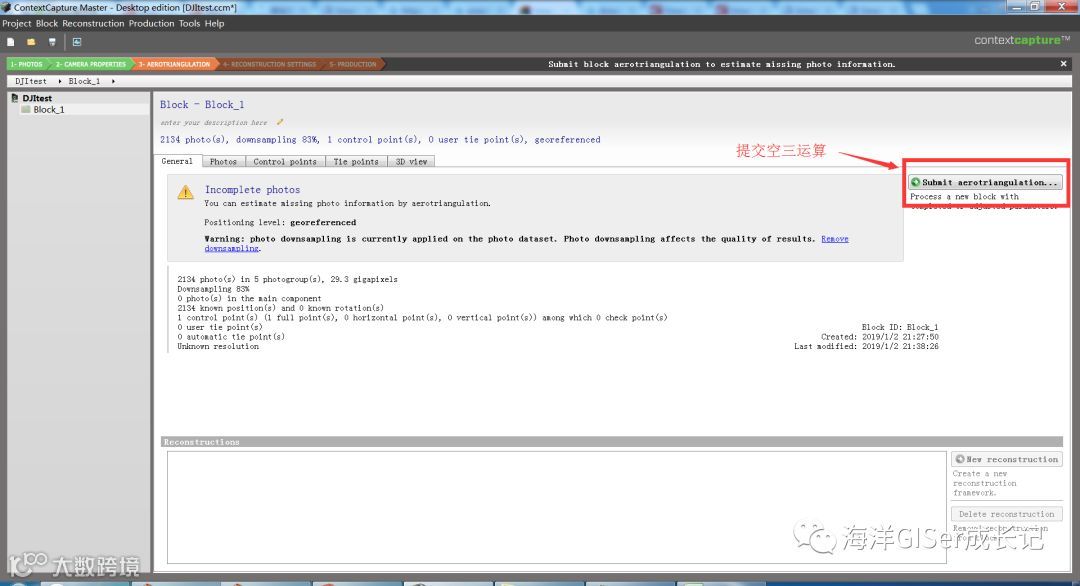Click 'Created: 2019/1/2 21:27:50' text

[x=880, y=337]
